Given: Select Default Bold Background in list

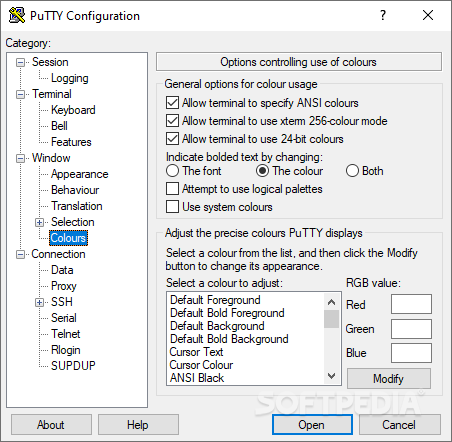Looking at the screenshot, I should pos(245,339).
